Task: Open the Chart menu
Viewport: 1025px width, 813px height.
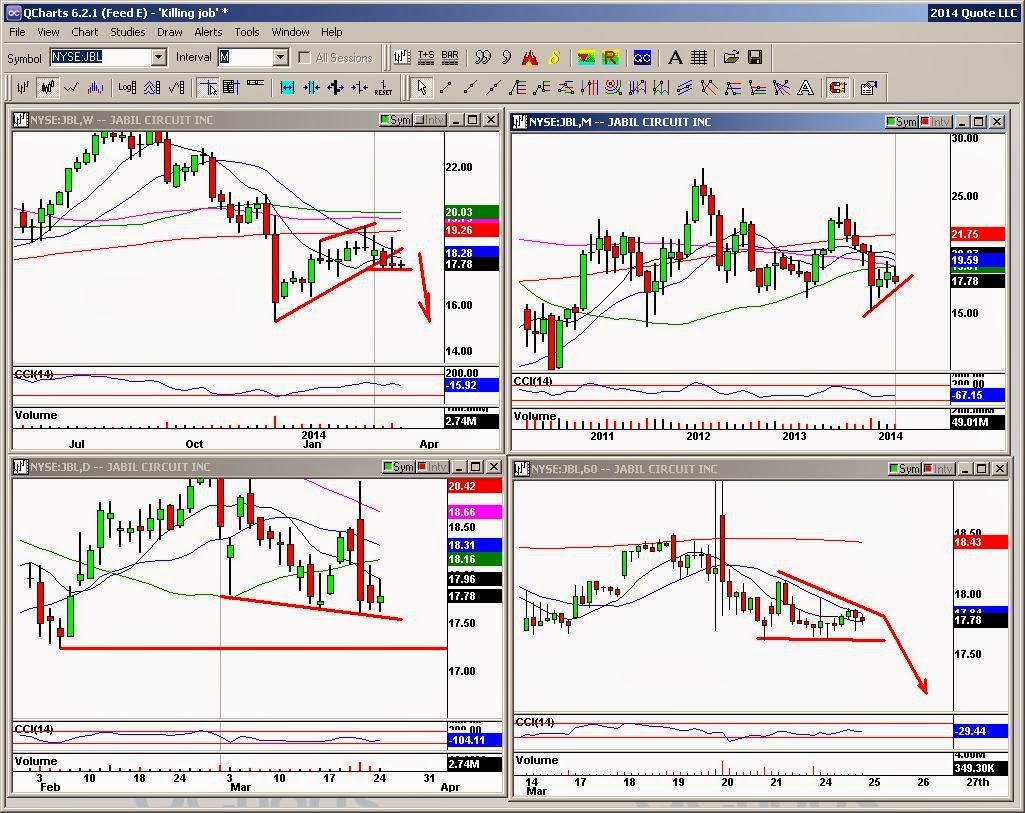Action: coord(84,32)
